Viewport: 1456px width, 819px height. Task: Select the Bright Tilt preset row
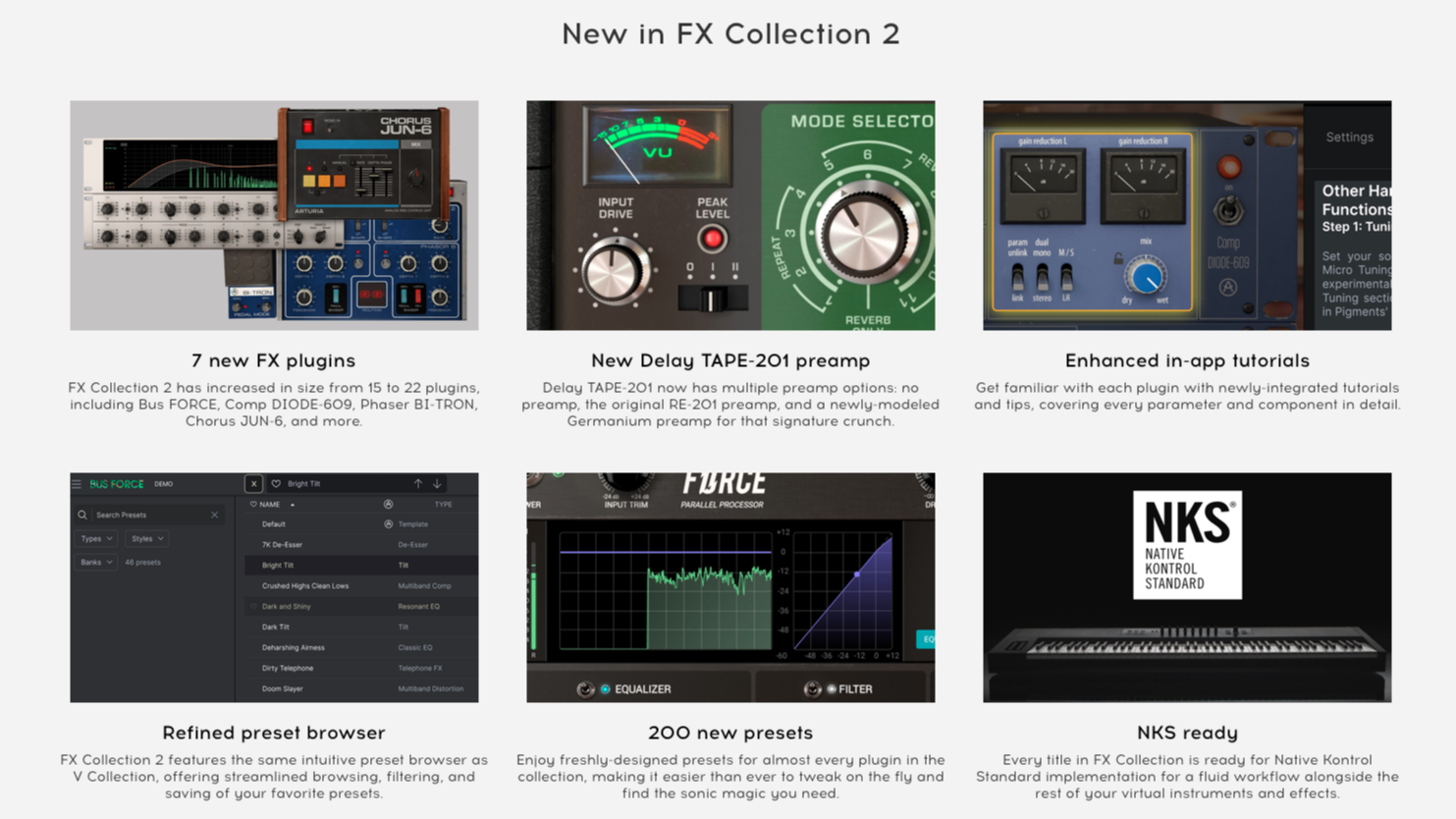(361, 566)
